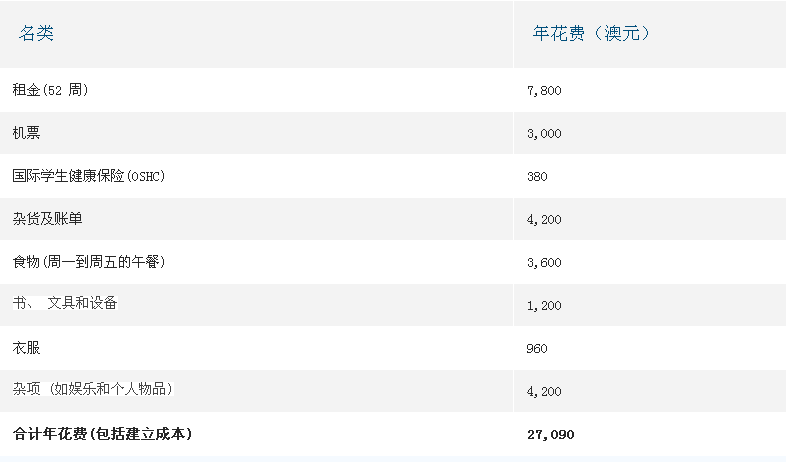Click the 27,090 total amount

click(550, 434)
